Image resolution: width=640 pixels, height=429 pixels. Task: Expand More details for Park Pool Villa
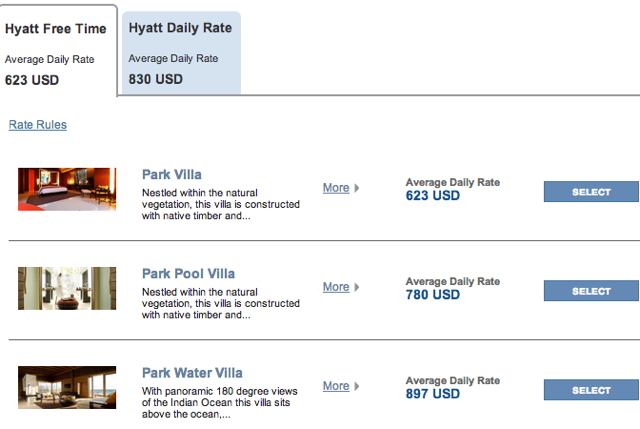336,287
